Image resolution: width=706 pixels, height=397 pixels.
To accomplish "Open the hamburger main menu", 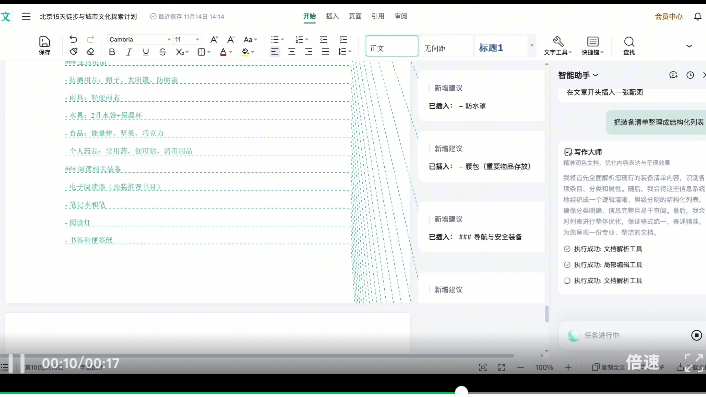I will (26, 17).
